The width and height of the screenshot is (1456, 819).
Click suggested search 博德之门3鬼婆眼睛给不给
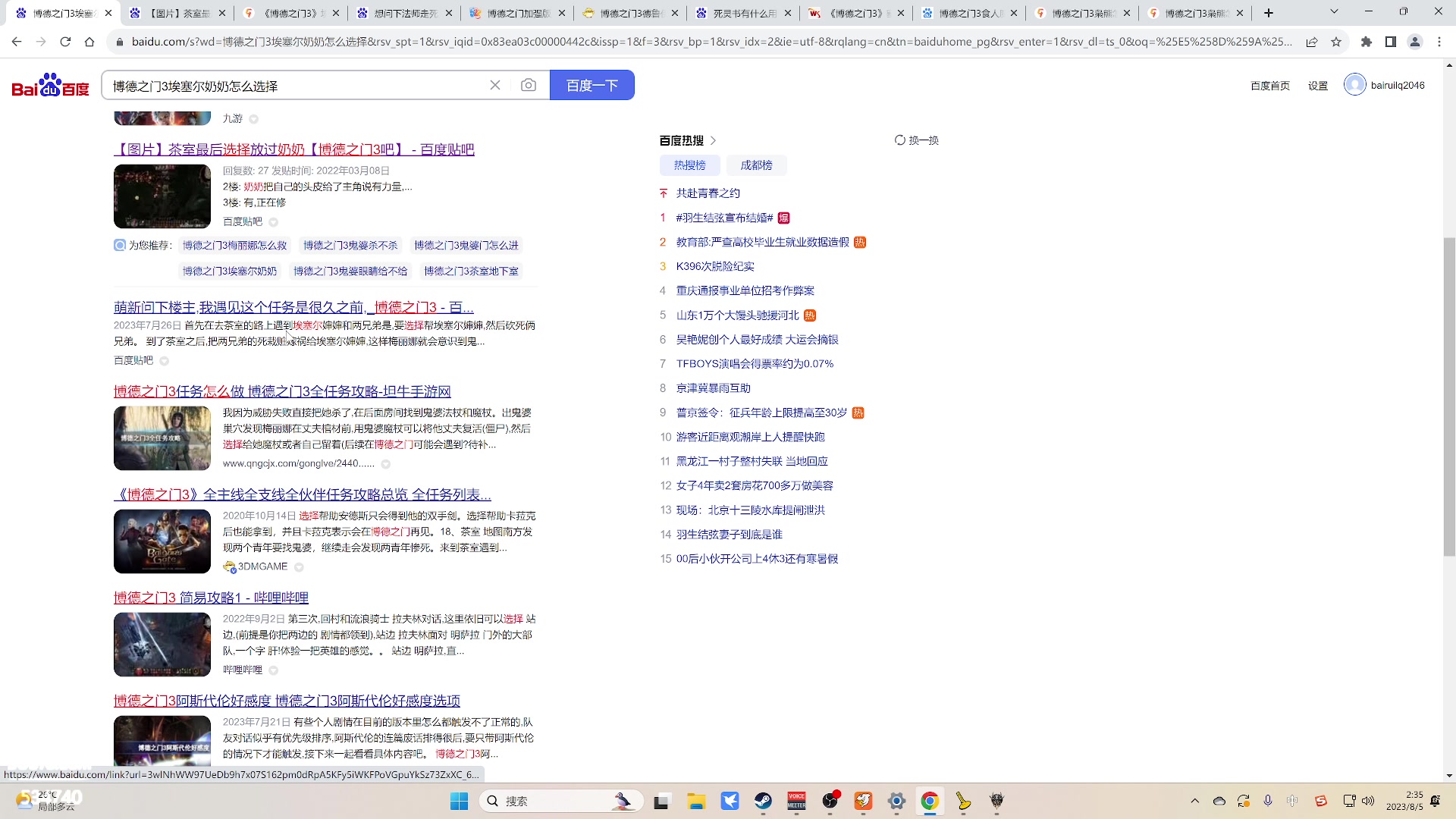click(x=350, y=271)
